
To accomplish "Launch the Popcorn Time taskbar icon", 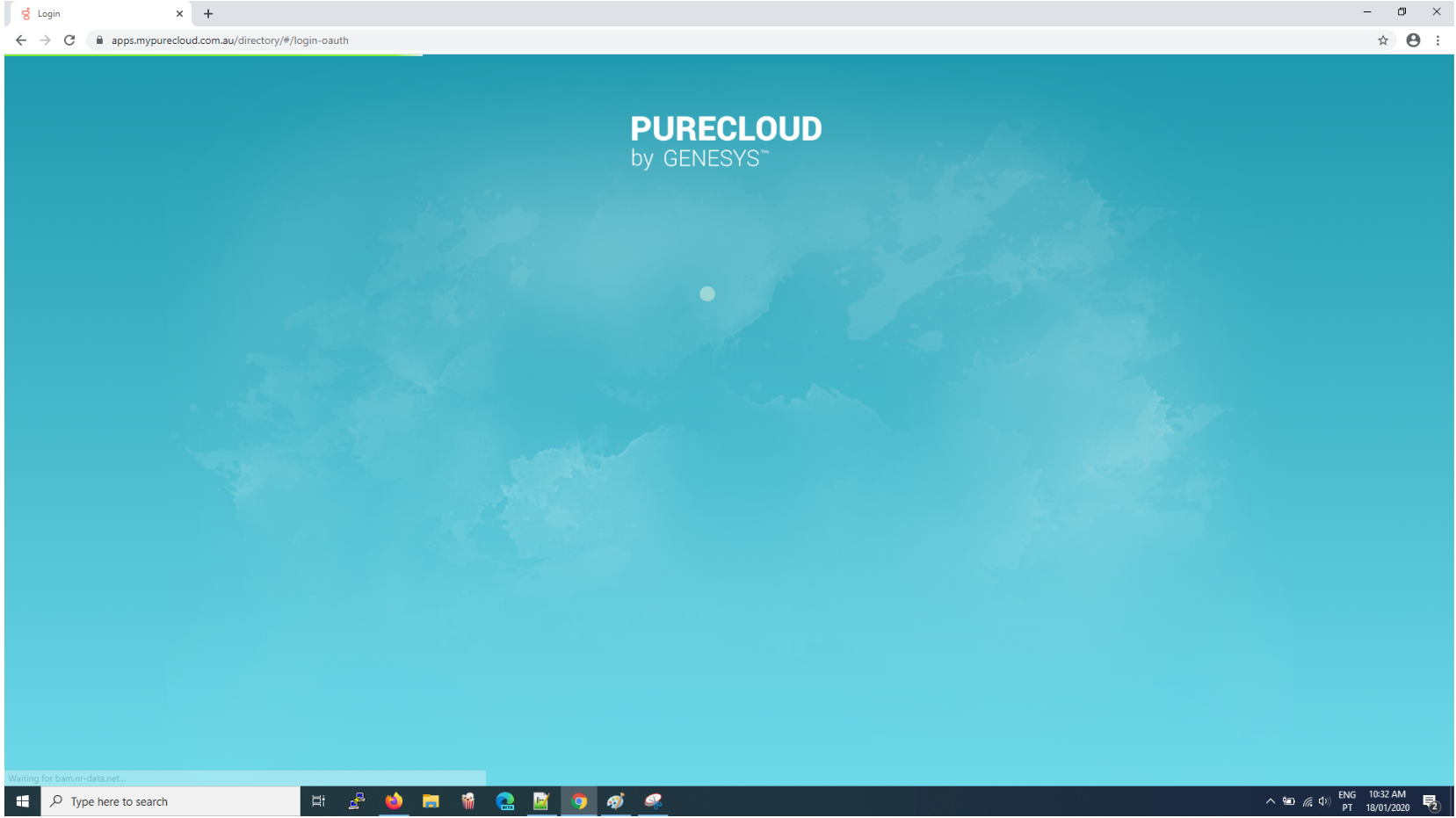I will tap(468, 801).
